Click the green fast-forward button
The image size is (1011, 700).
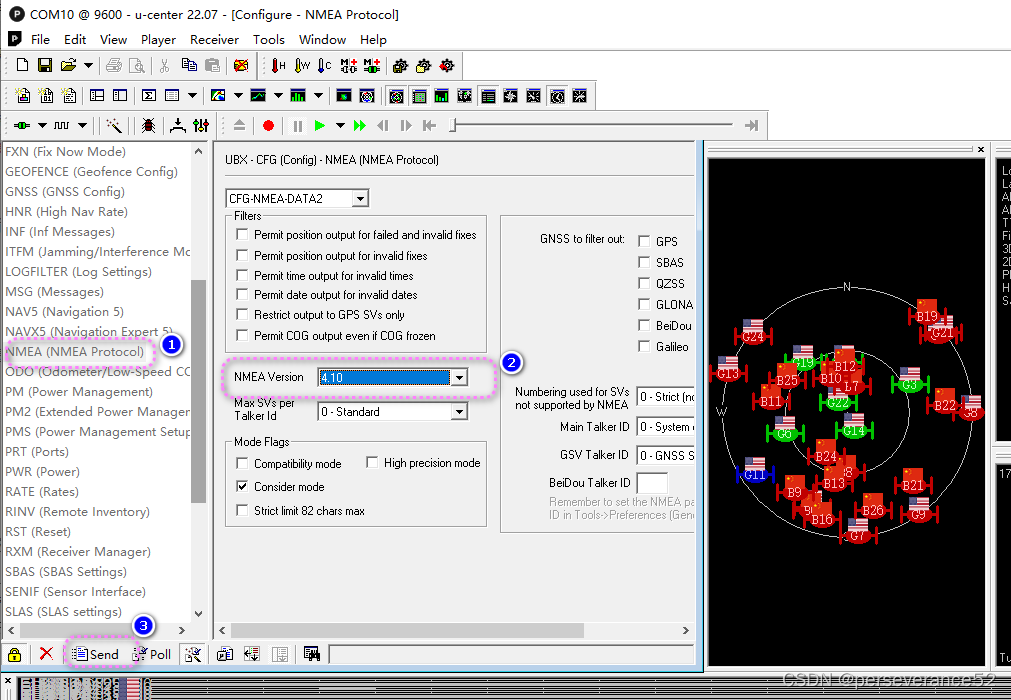pos(359,126)
